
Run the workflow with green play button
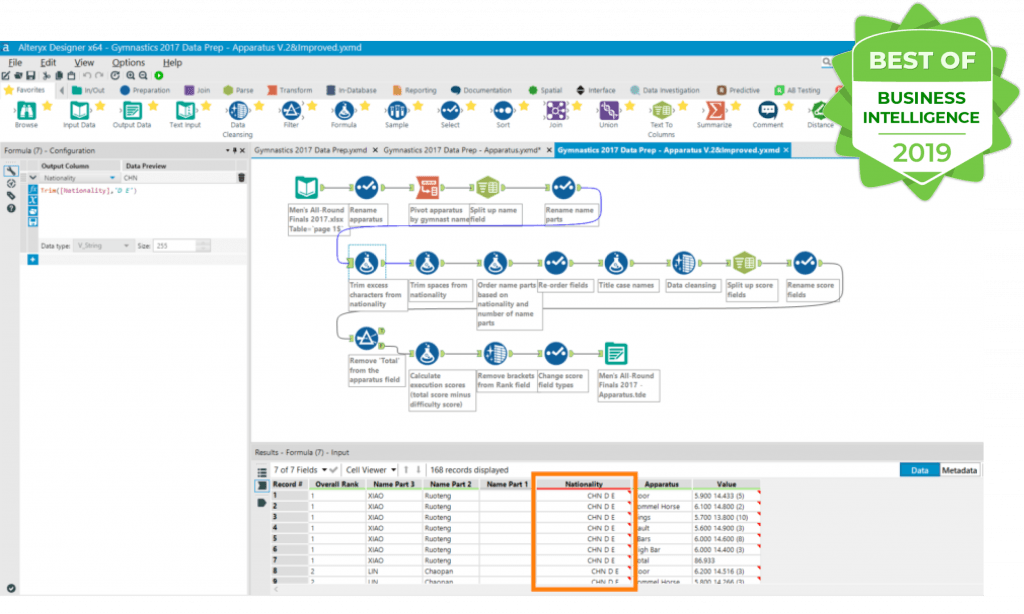(159, 76)
